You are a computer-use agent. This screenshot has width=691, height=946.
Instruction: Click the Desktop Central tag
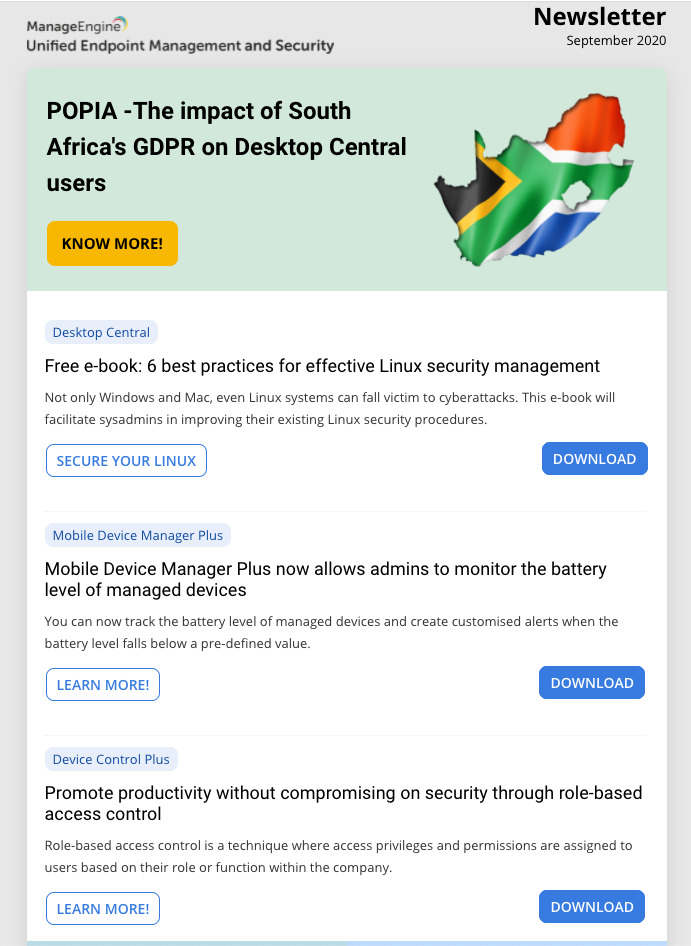click(101, 332)
